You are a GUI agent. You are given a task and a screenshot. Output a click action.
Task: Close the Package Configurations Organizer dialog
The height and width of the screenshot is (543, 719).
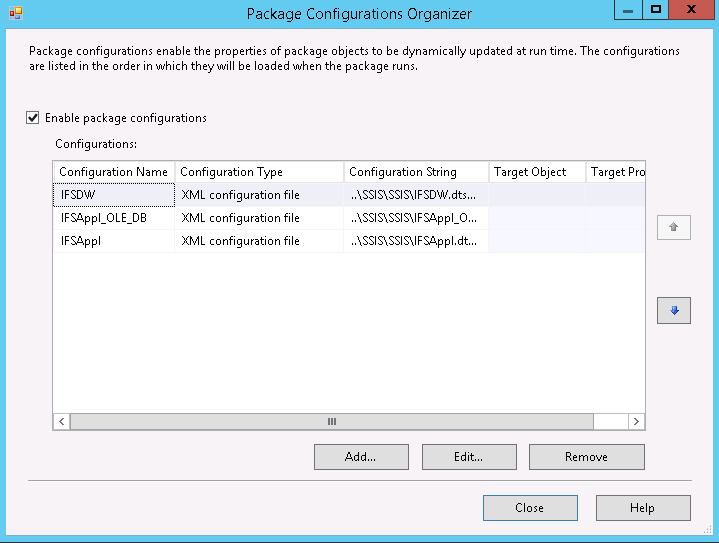pyautogui.click(x=529, y=508)
